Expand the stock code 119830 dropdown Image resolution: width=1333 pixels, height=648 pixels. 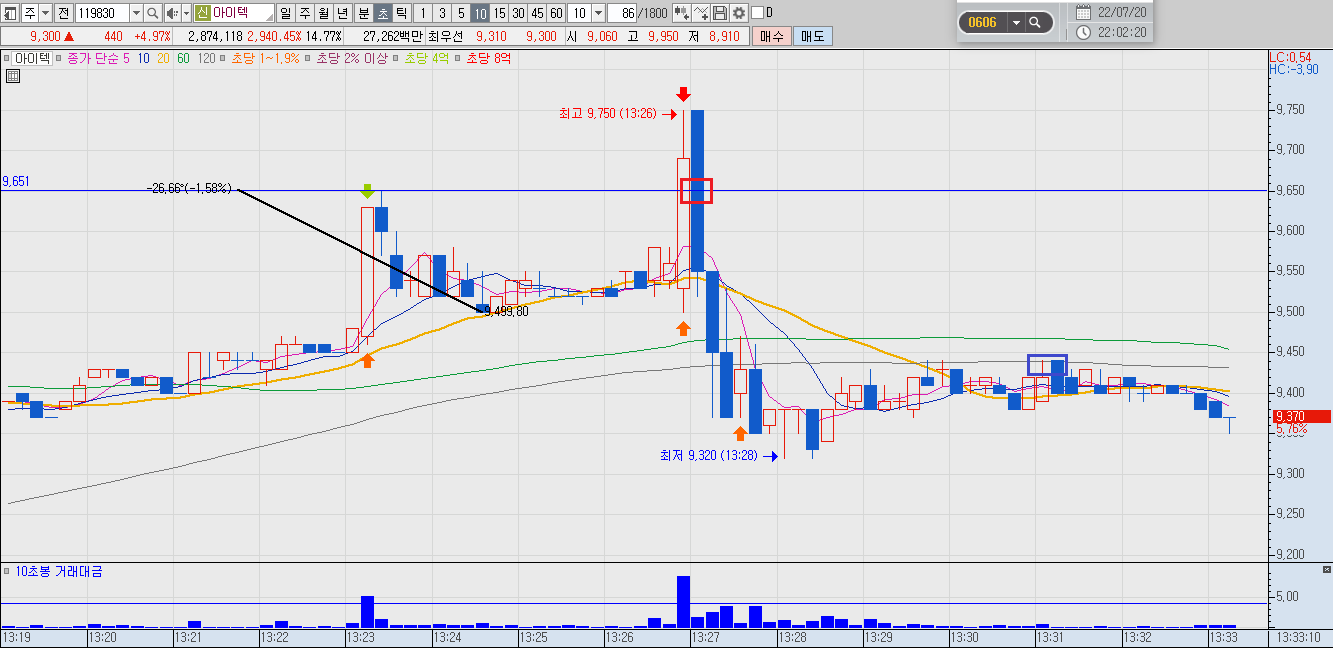(136, 13)
